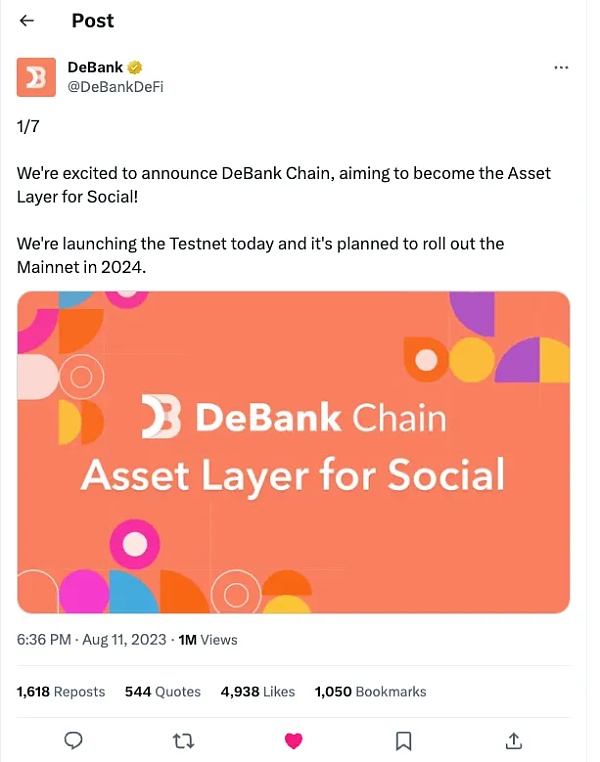Open the @DeBankDeFi handle link
This screenshot has width=600, height=762.
pos(115,87)
